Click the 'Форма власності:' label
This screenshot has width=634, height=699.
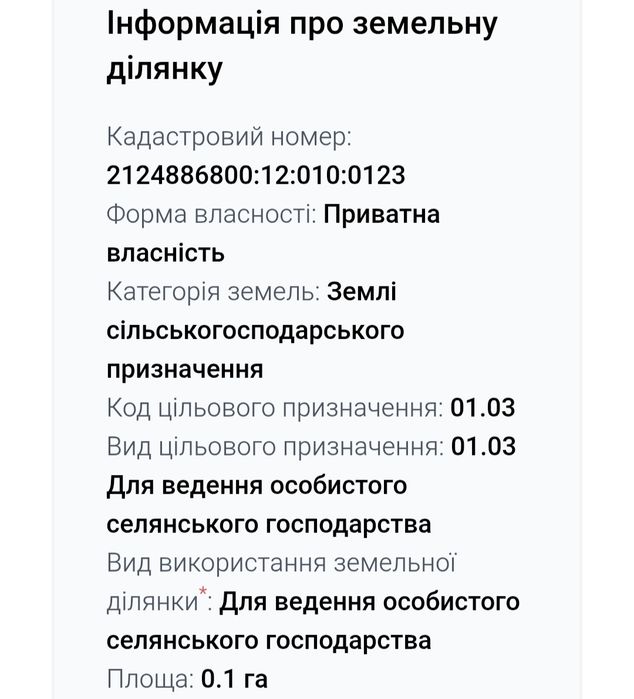[212, 214]
